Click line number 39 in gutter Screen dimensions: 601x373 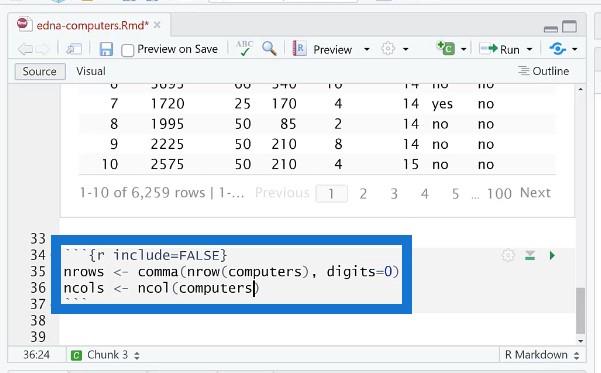pos(38,337)
